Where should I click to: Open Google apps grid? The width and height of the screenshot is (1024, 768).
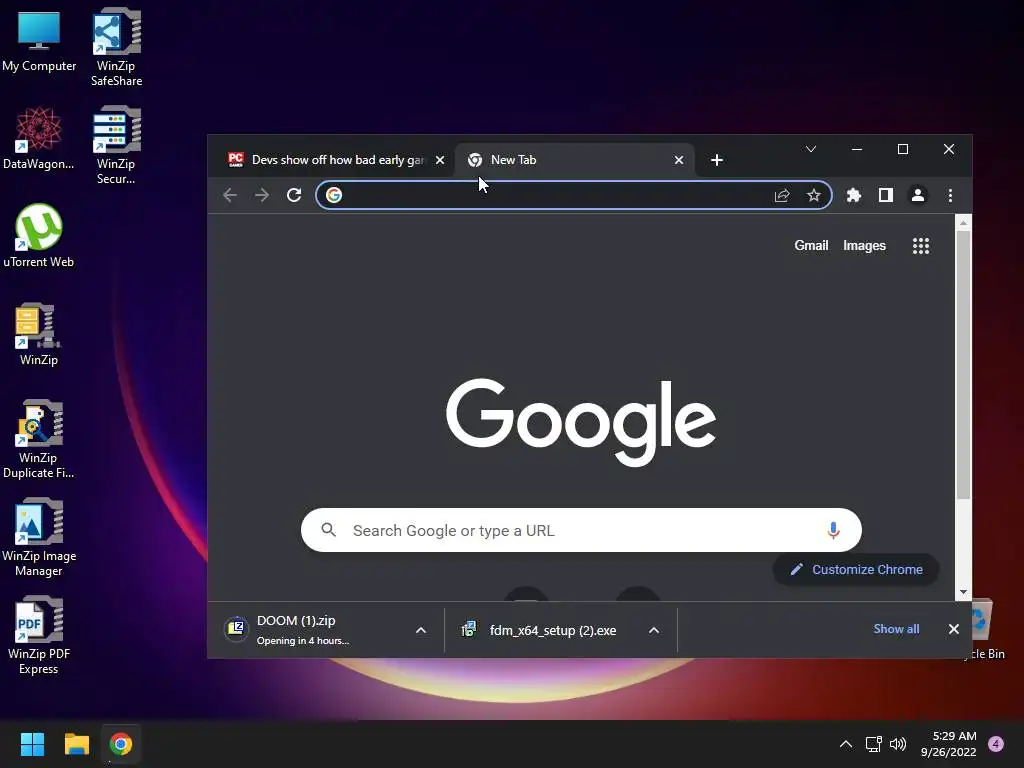pyautogui.click(x=921, y=246)
